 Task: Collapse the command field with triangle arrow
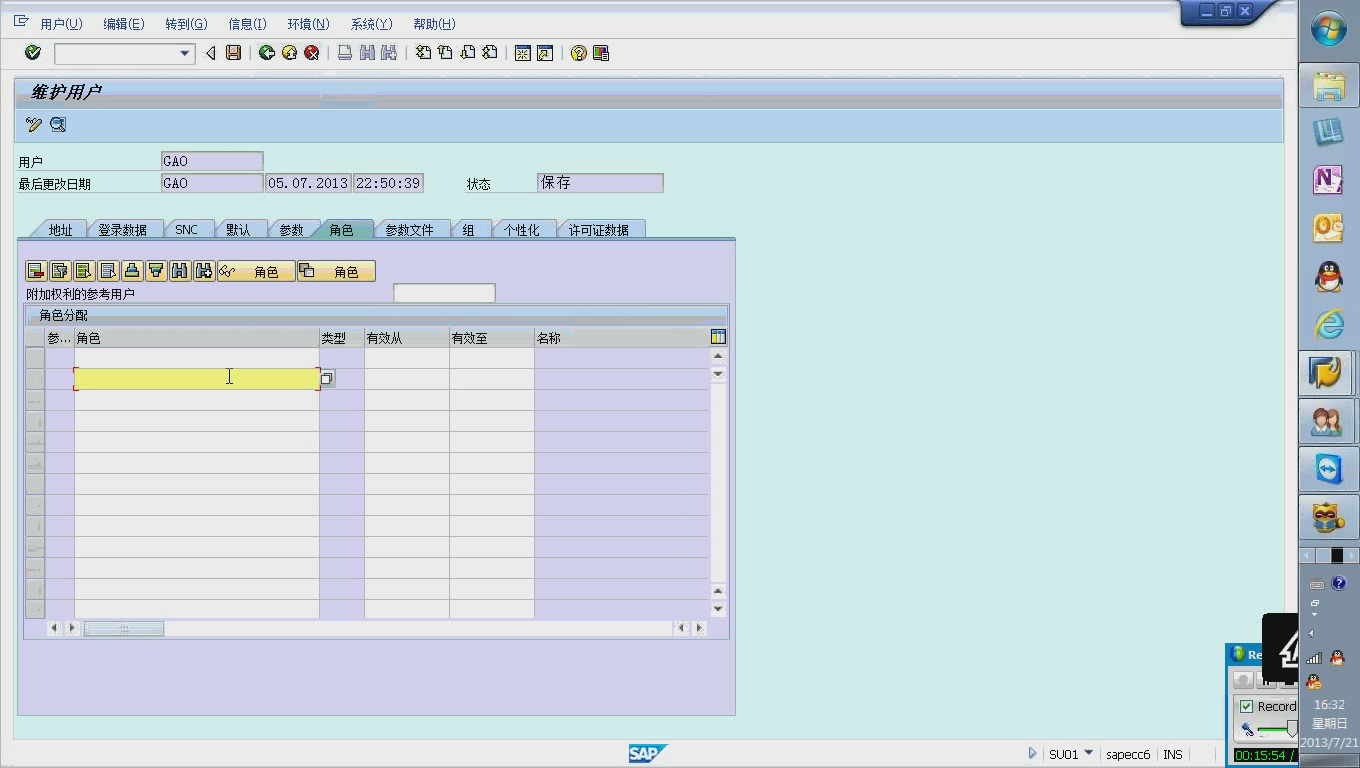click(x=210, y=53)
